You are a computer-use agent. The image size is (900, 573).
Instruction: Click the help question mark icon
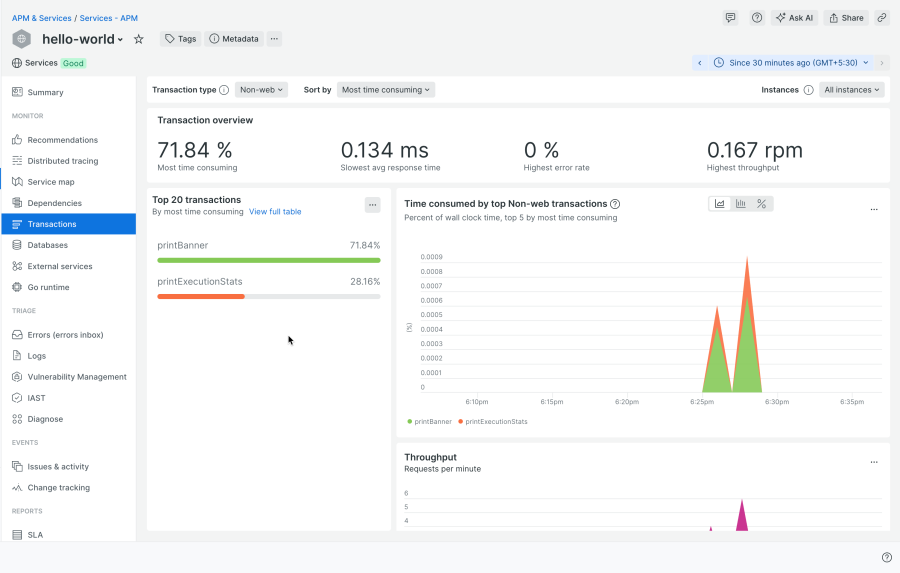click(x=757, y=18)
